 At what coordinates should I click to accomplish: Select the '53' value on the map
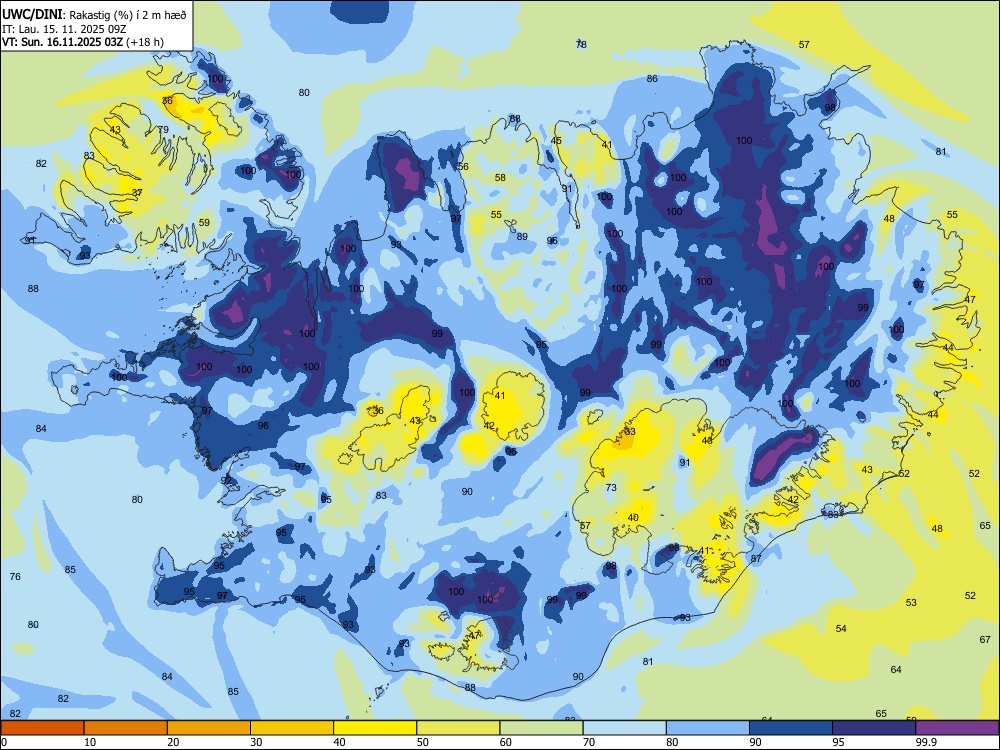911,603
